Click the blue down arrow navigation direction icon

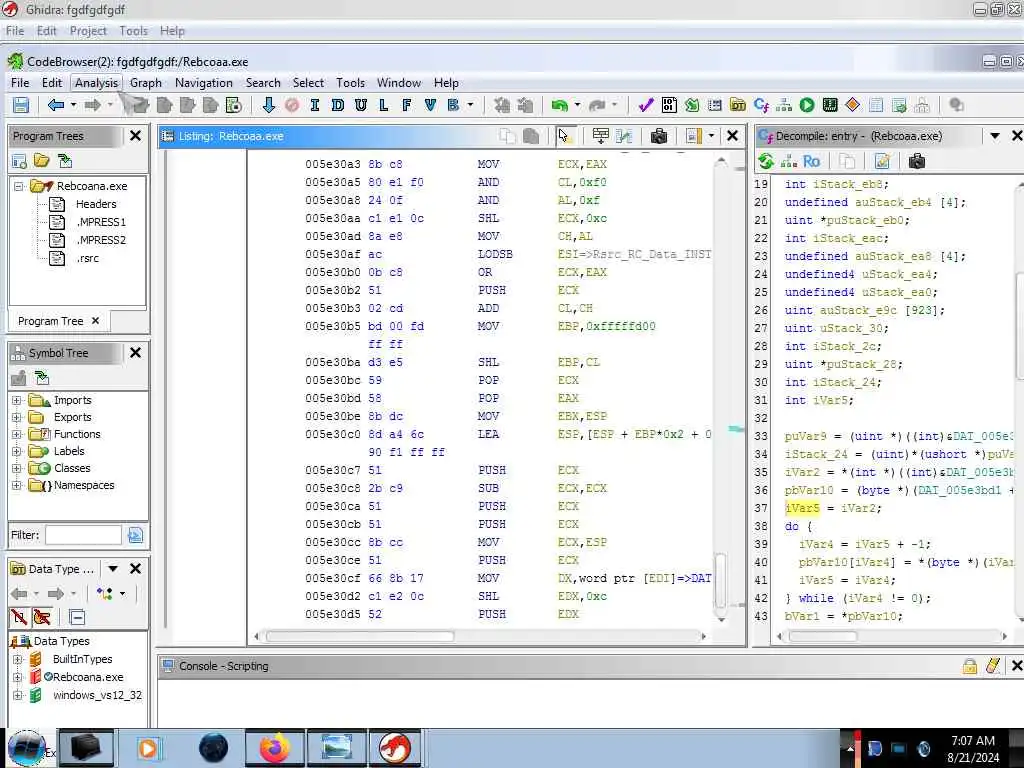pyautogui.click(x=268, y=104)
